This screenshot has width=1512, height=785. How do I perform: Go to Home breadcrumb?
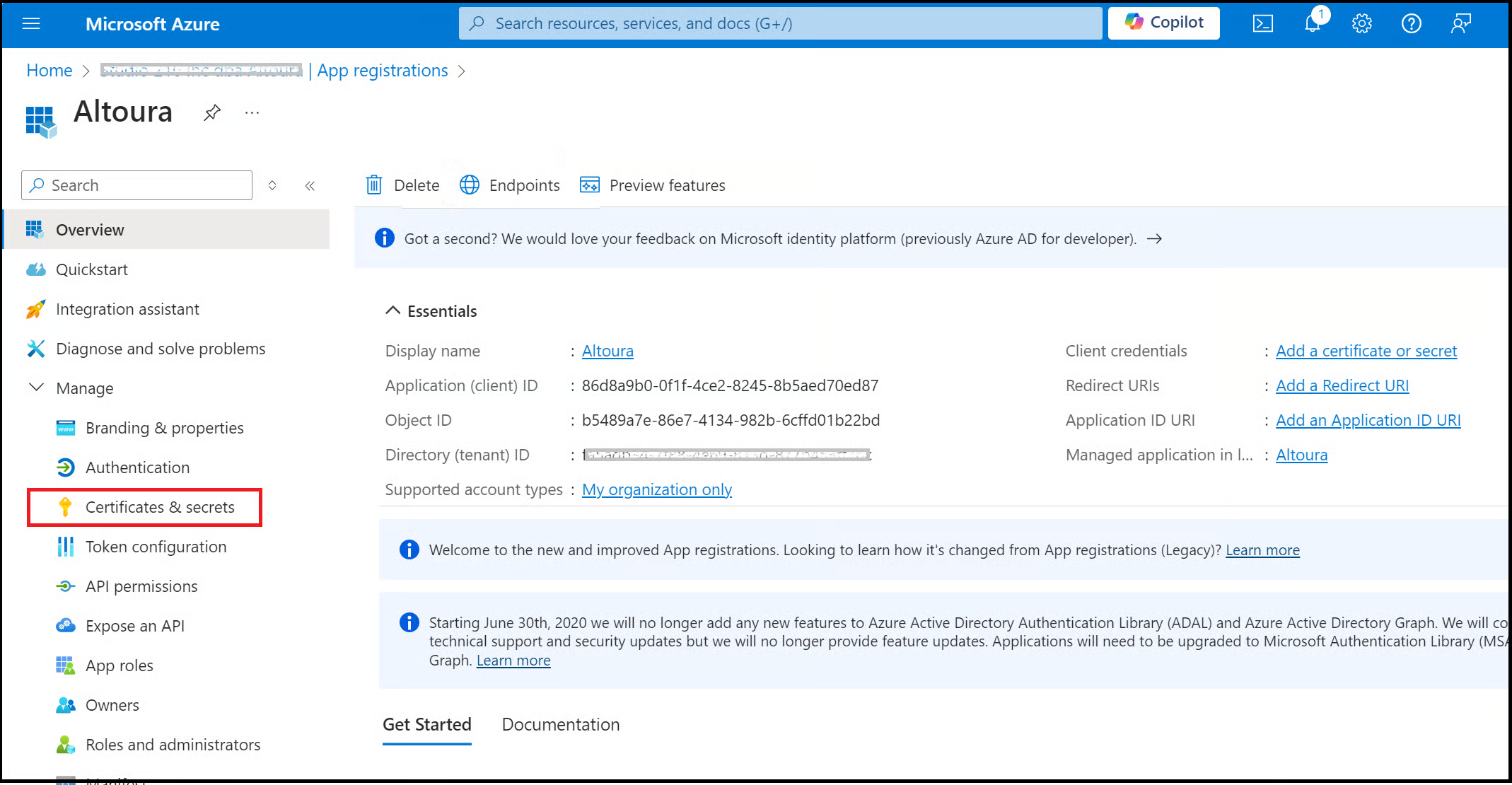tap(49, 71)
